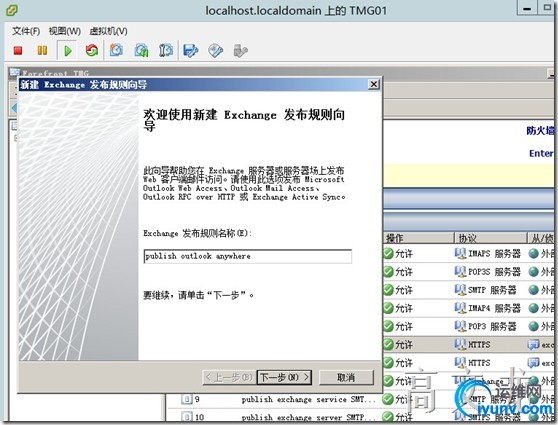Click the USB device connection icon
This screenshot has height=425, width=558.
pyautogui.click(x=241, y=51)
